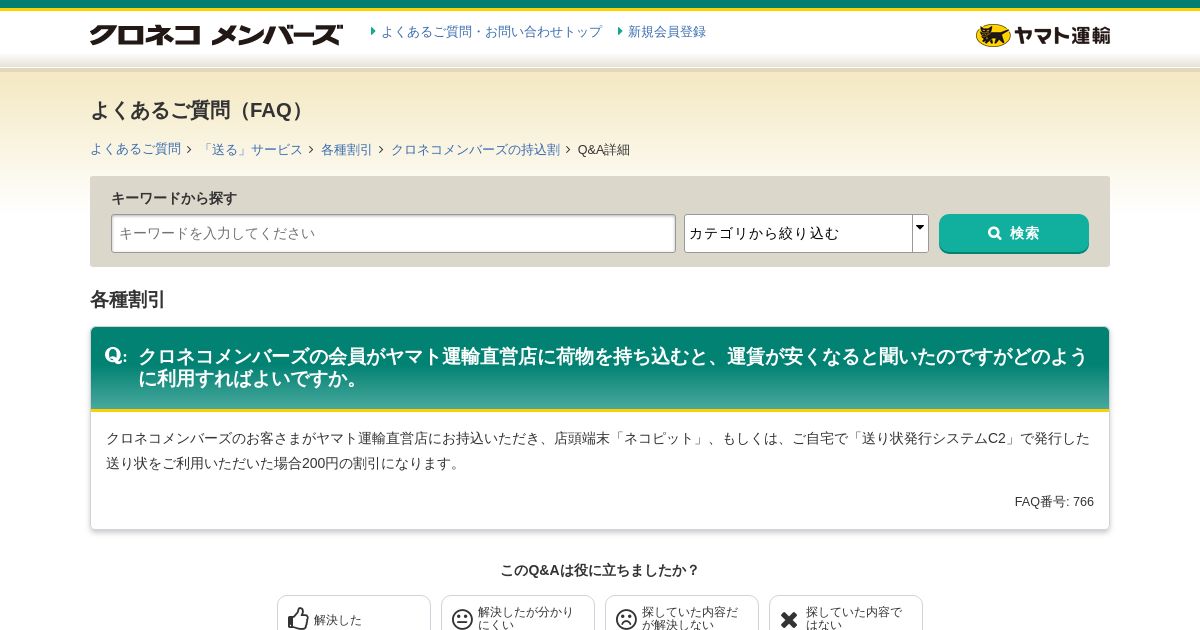Click the 各種割引 section heading
The width and height of the screenshot is (1200, 630).
point(127,299)
